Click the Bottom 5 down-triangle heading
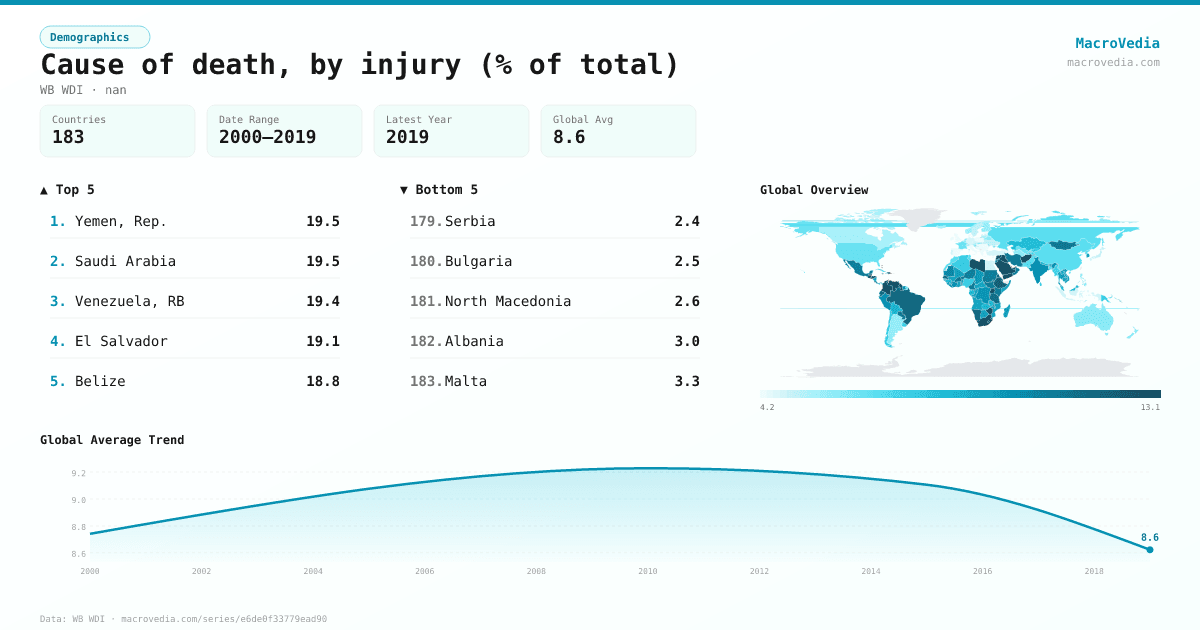This screenshot has height=630, width=1200. (439, 189)
